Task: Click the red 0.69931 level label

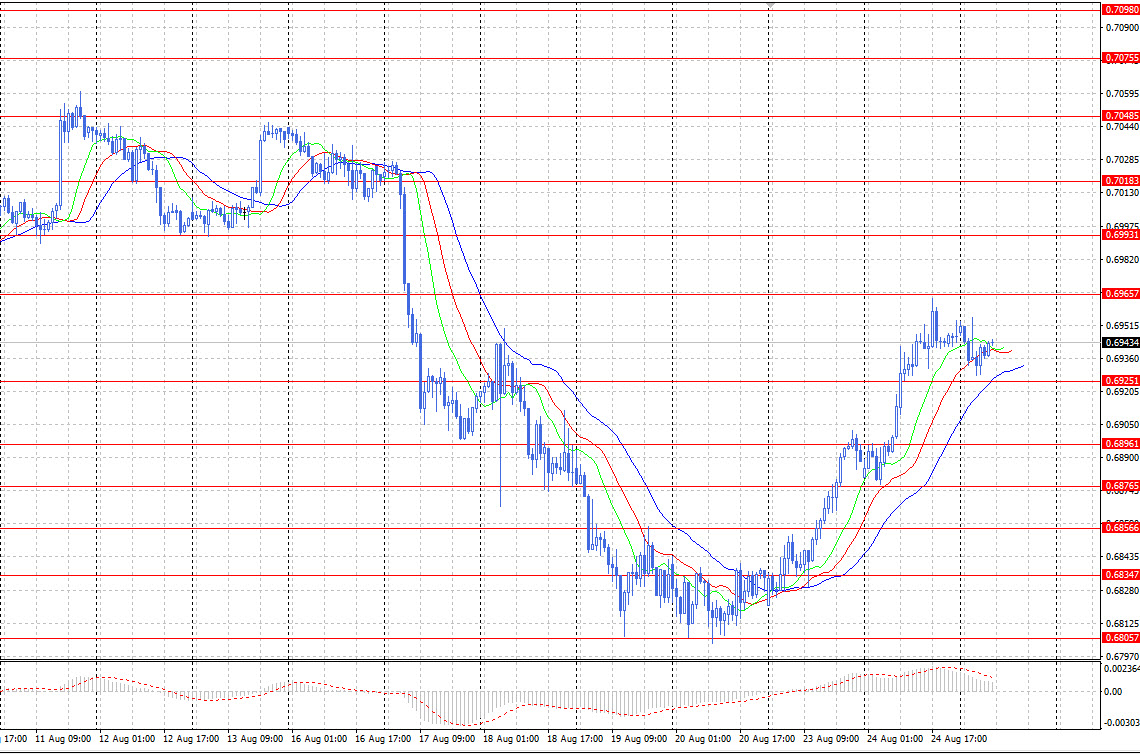Action: coord(1121,235)
